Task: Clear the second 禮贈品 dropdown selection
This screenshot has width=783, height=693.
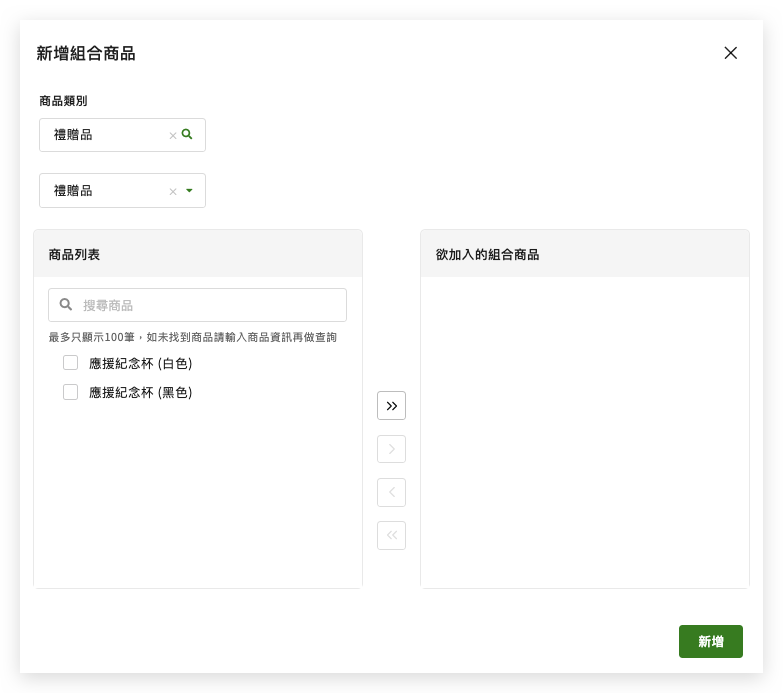Action: coord(173,192)
